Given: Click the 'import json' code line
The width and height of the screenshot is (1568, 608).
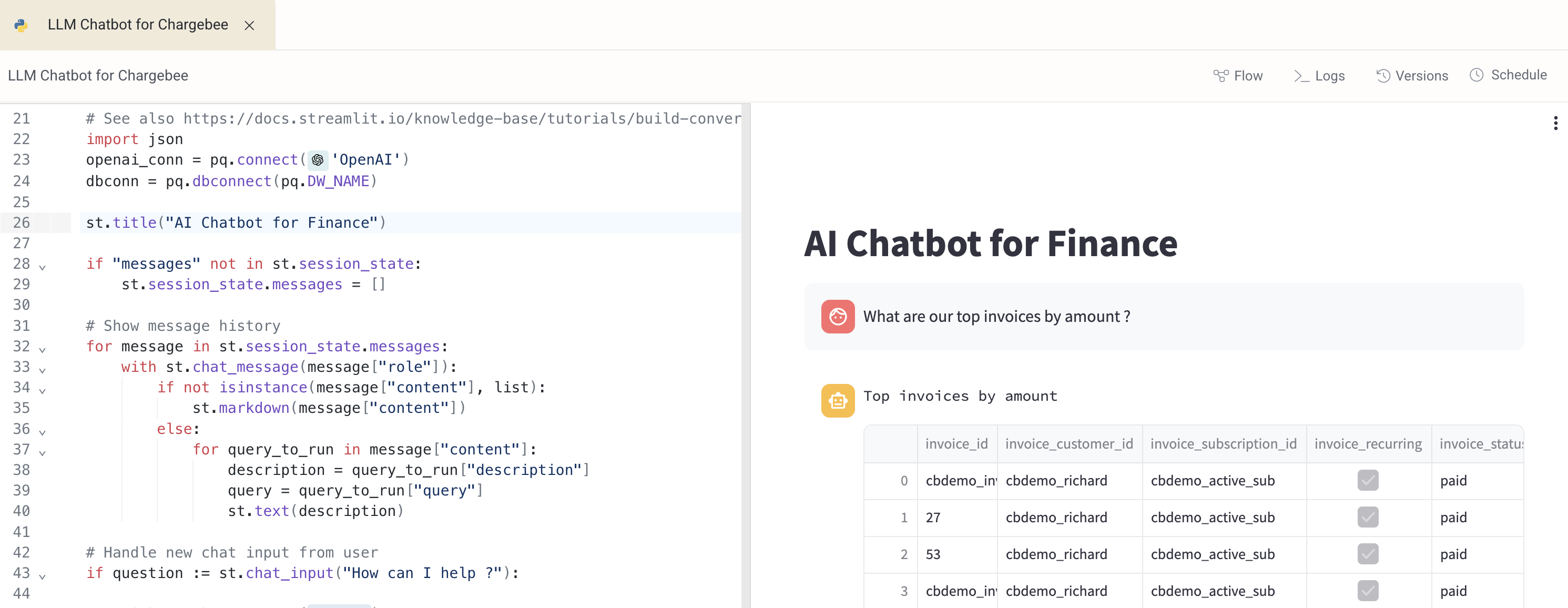Looking at the screenshot, I should [135, 139].
